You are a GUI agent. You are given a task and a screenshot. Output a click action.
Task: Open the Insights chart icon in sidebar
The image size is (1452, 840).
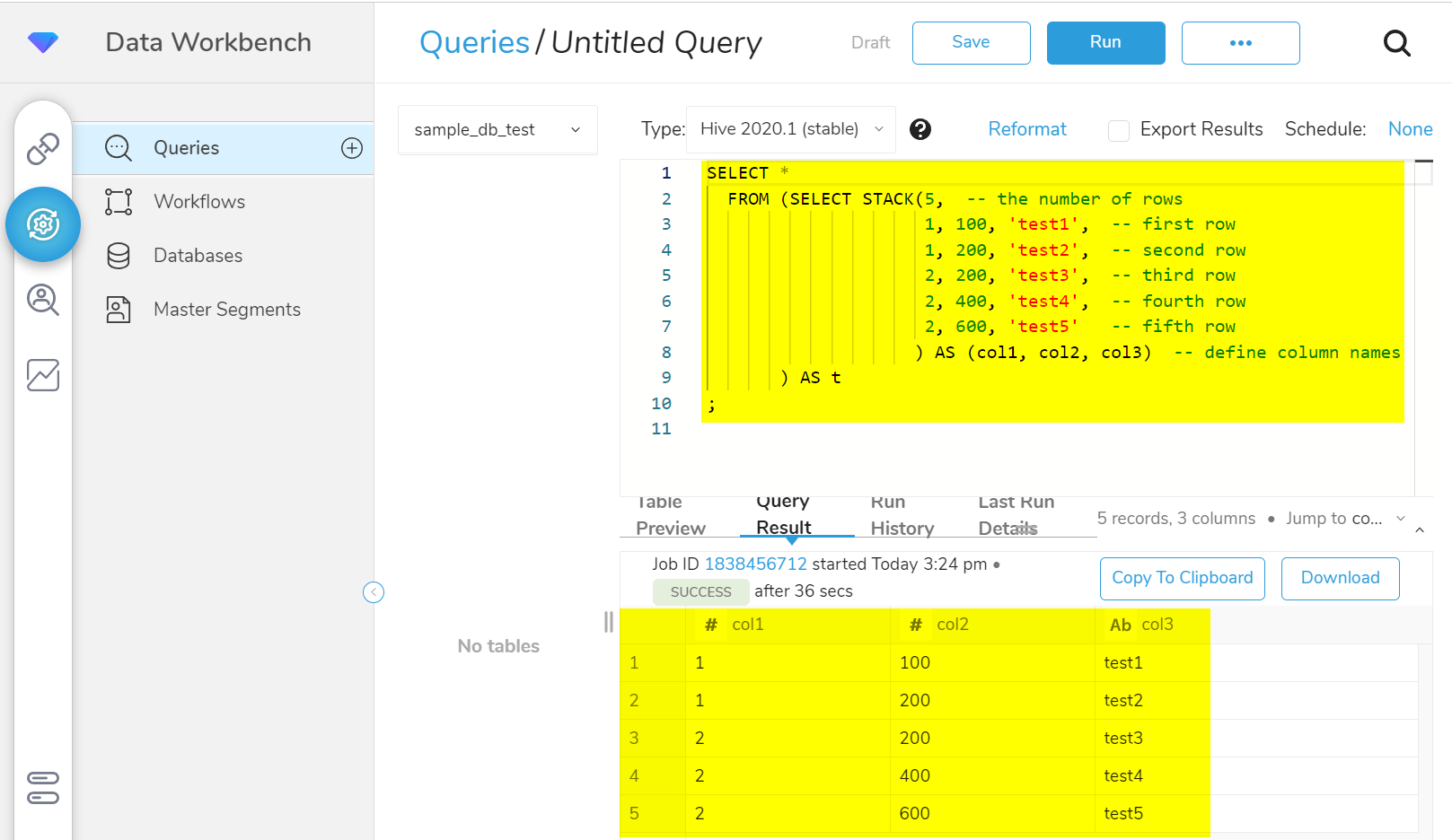tap(43, 375)
